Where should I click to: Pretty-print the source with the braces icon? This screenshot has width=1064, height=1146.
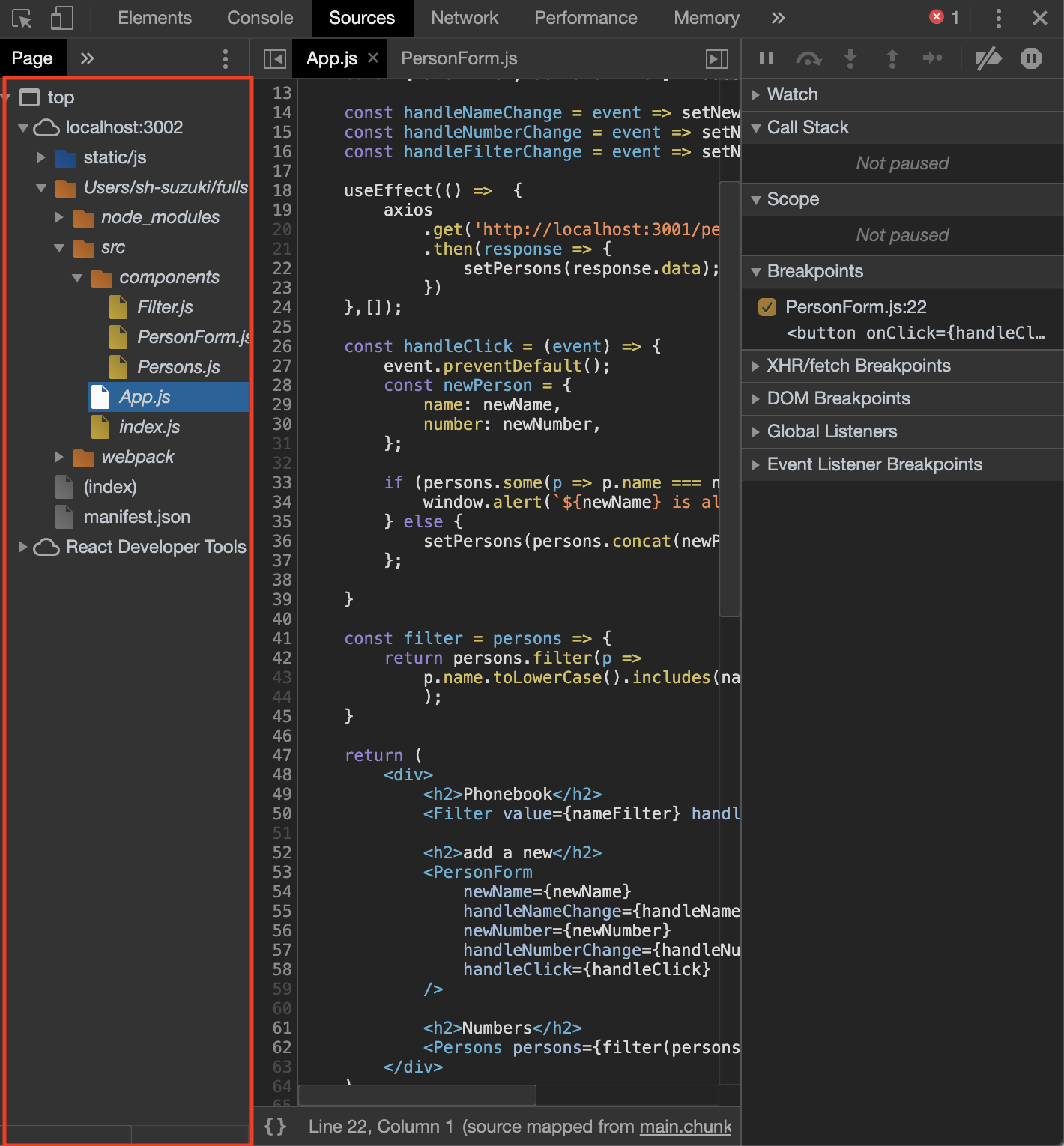click(275, 1126)
